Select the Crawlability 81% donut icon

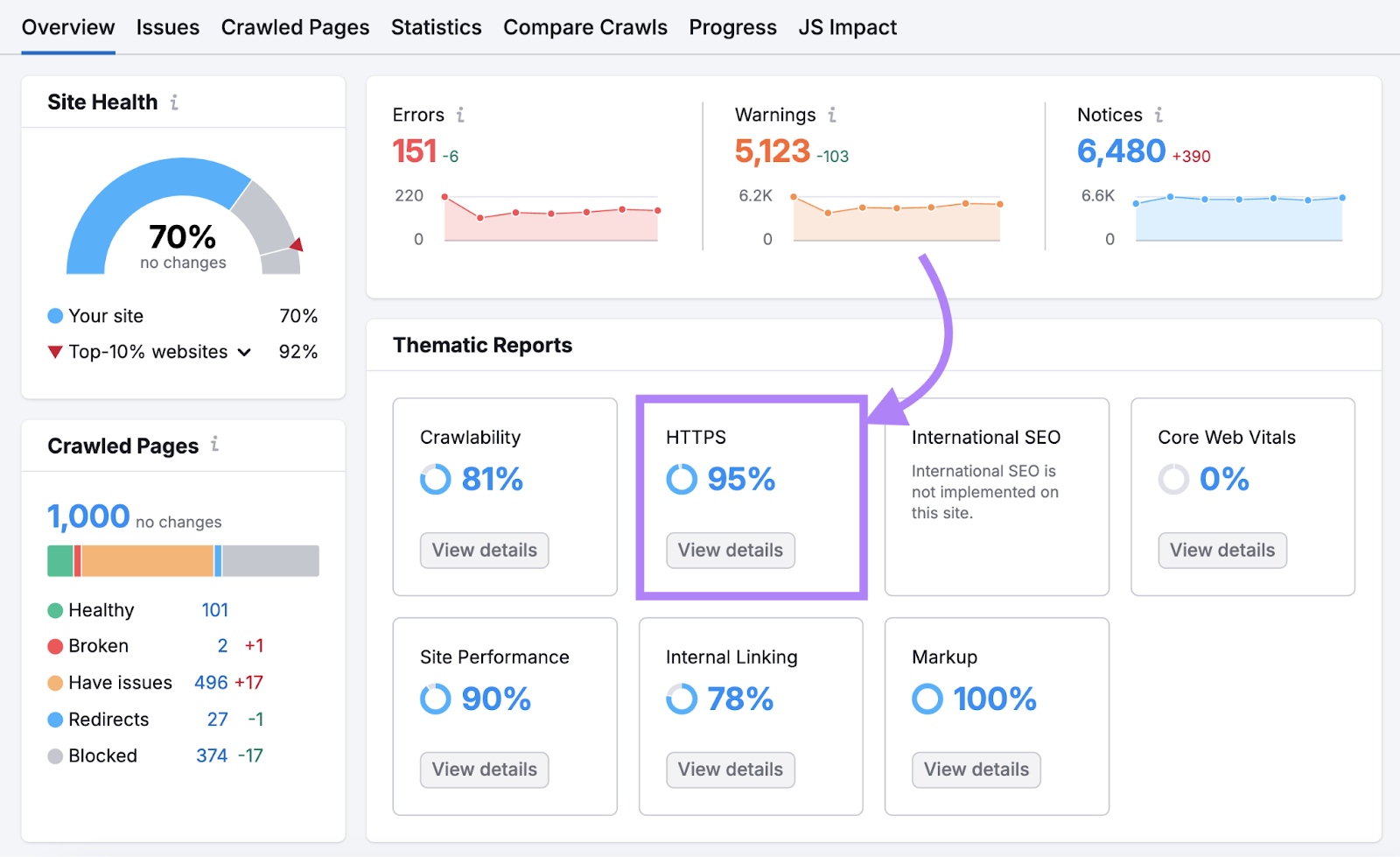(x=435, y=480)
